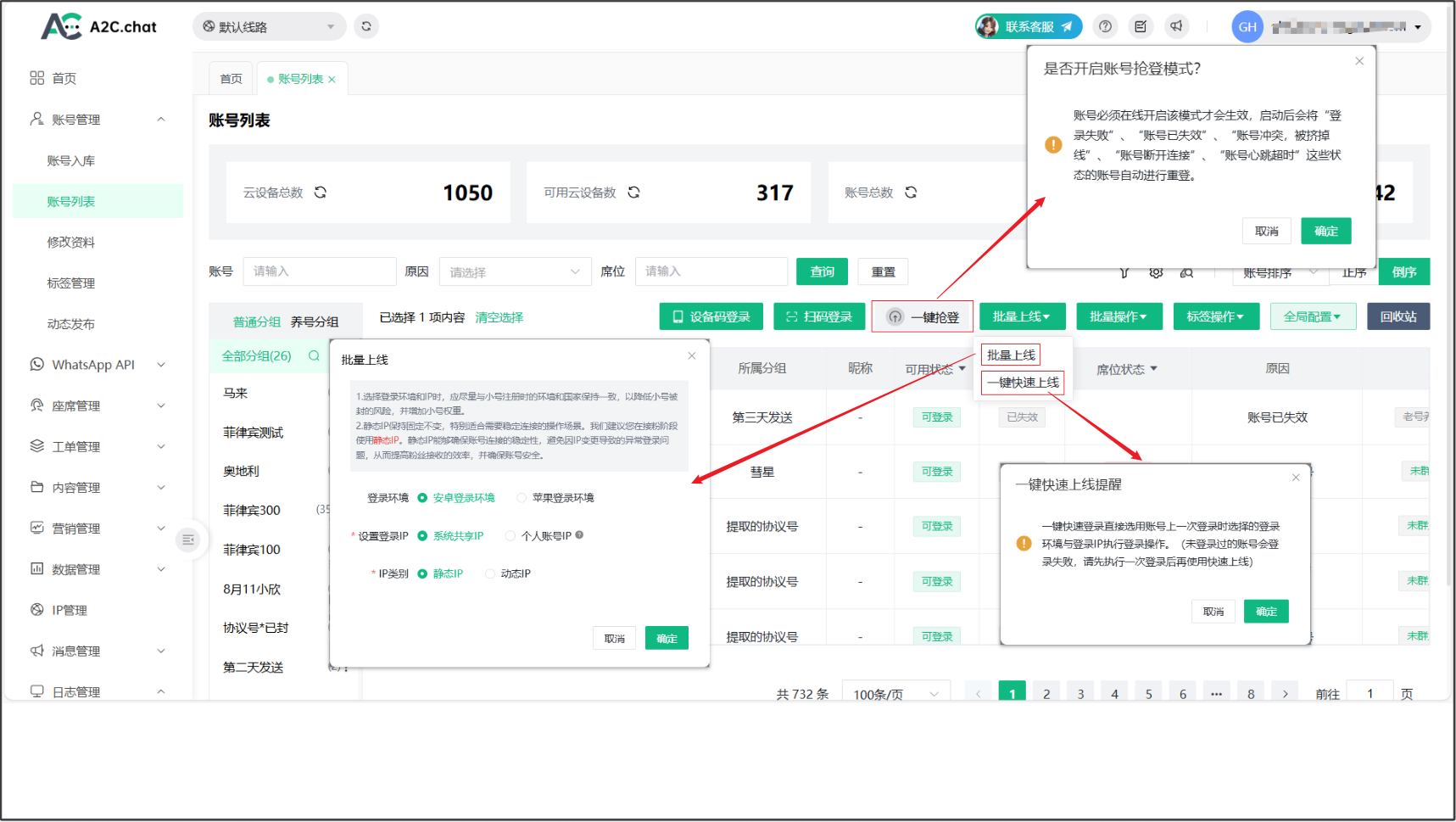This screenshot has height=822, width=1456.
Task: Click the sidebar collapse toggle icon
Action: [188, 540]
